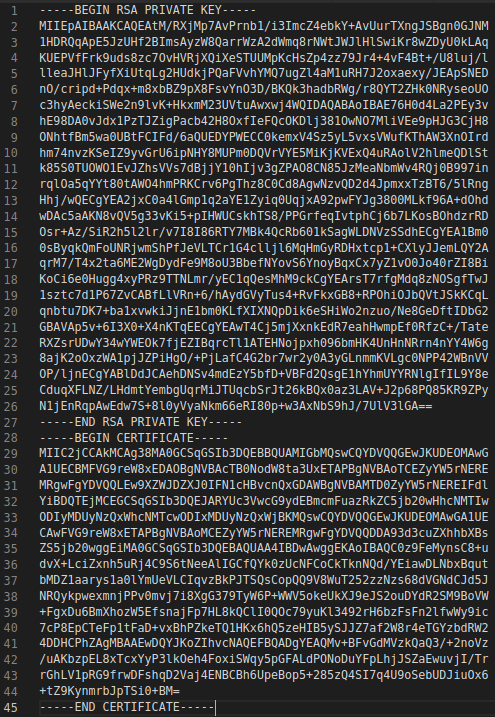Place cursor in line starting with MIIEpAIBAAKCAQEA
Screen dimensions: 495x717
click(x=264, y=26)
